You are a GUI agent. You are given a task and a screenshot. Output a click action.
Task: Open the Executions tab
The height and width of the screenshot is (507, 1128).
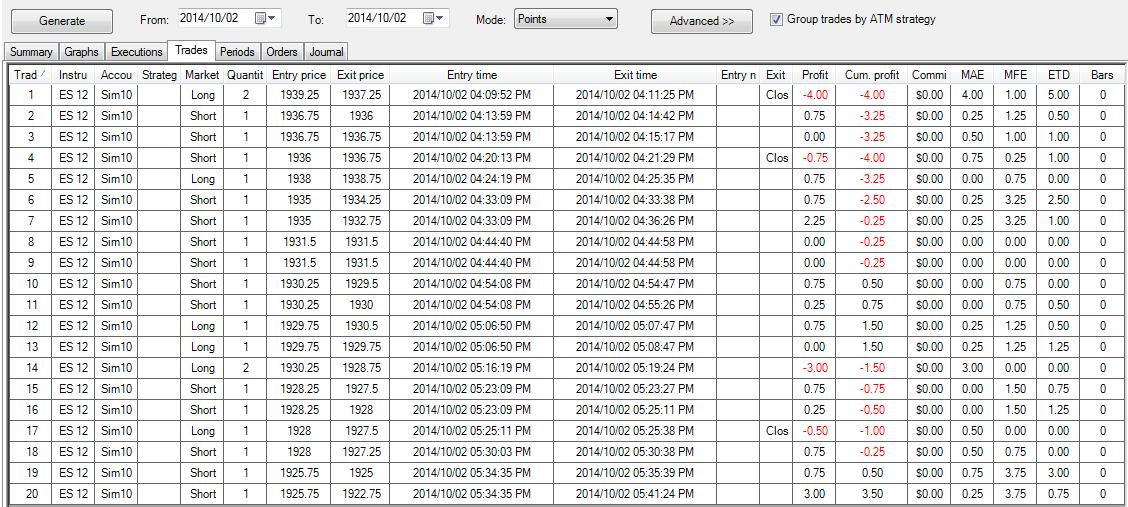(x=137, y=52)
